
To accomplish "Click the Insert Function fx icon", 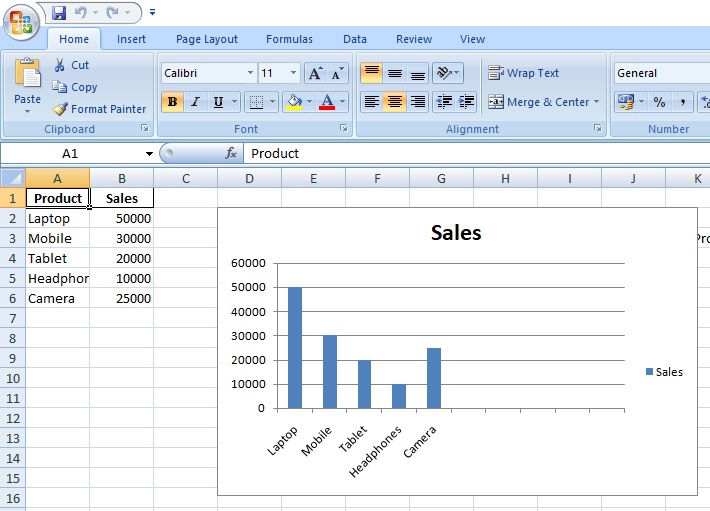I will click(231, 153).
